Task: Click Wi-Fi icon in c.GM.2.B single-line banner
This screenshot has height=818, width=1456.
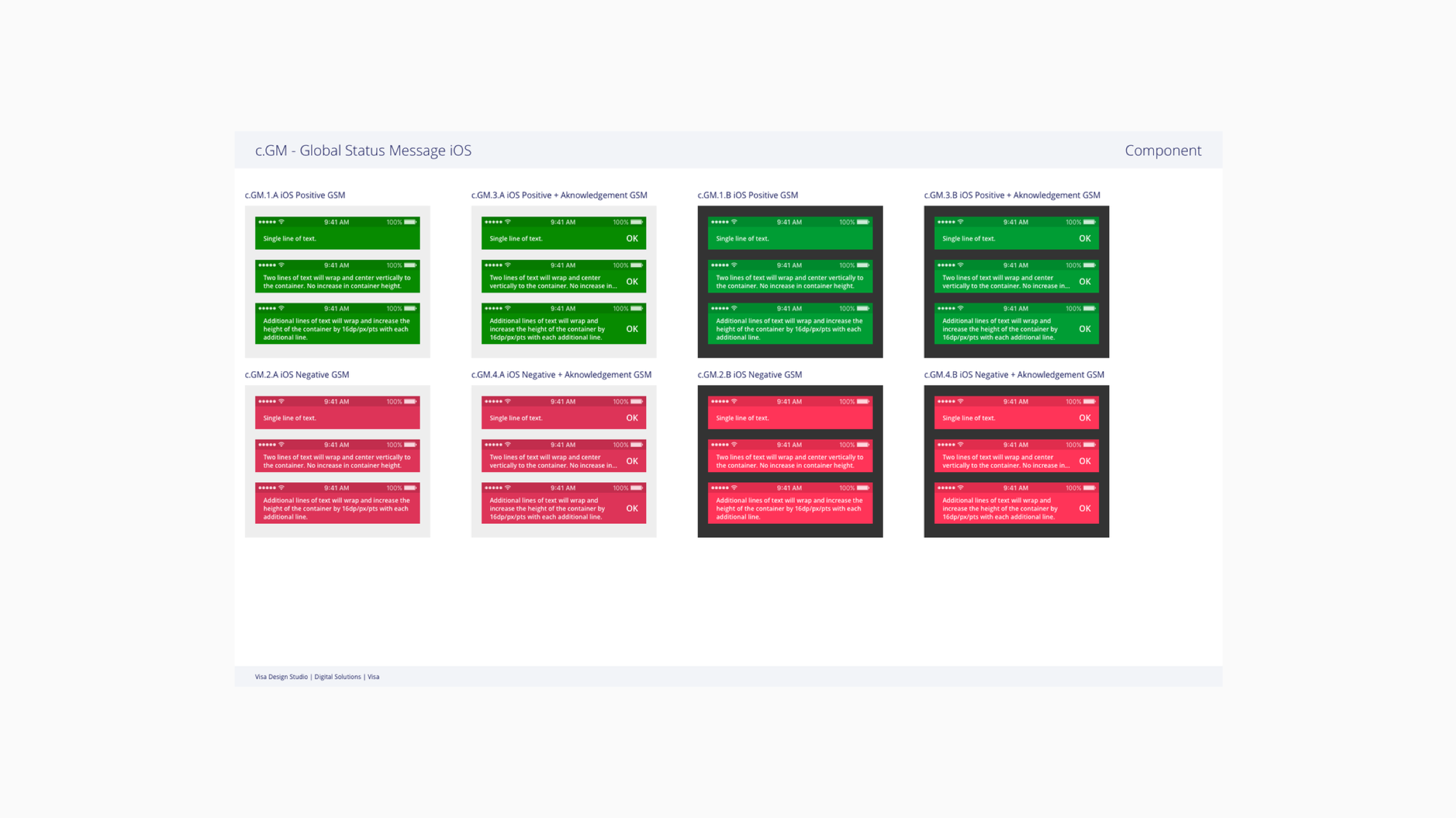Action: [x=734, y=401]
